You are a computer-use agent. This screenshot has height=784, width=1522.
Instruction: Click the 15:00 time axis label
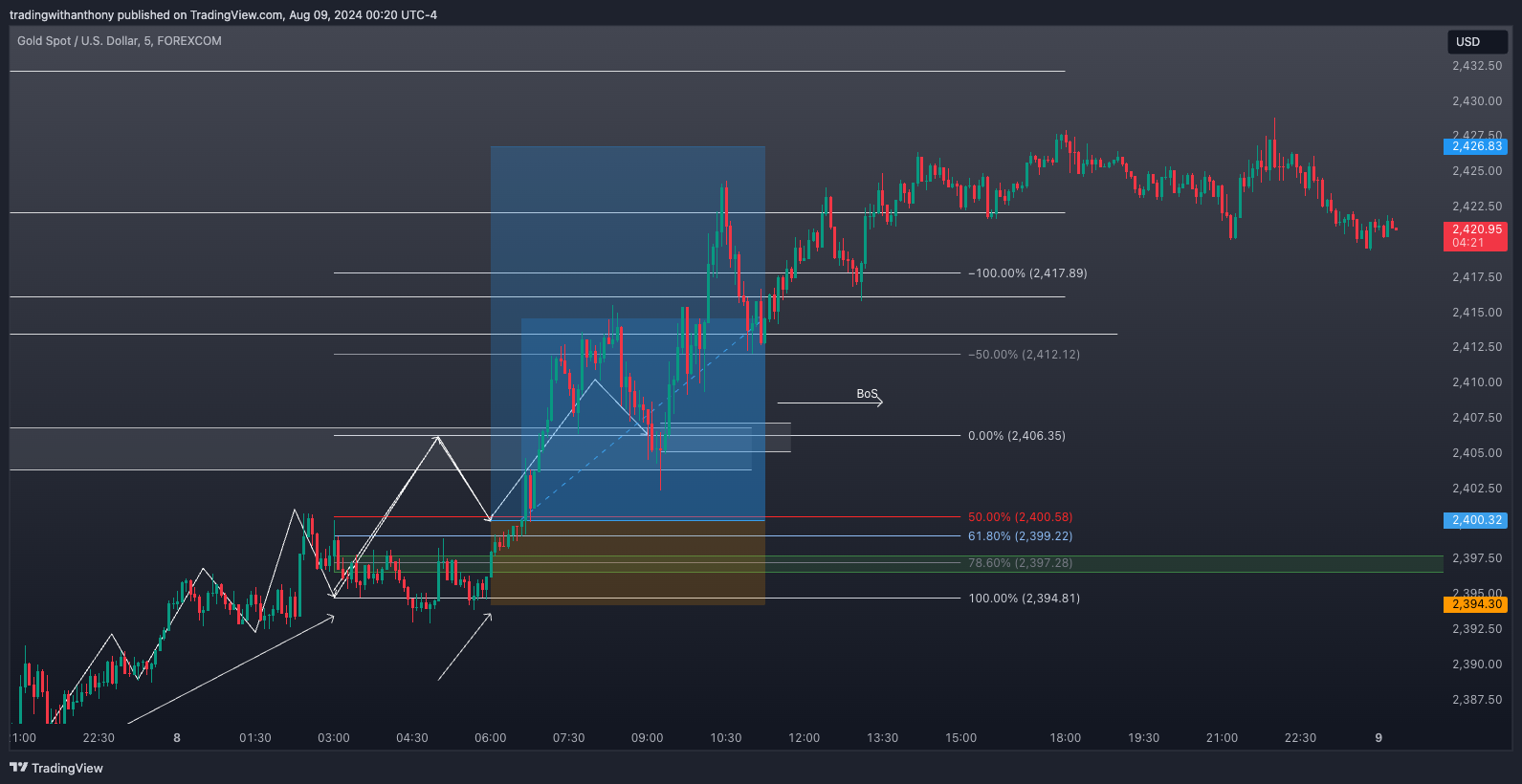[x=961, y=738]
